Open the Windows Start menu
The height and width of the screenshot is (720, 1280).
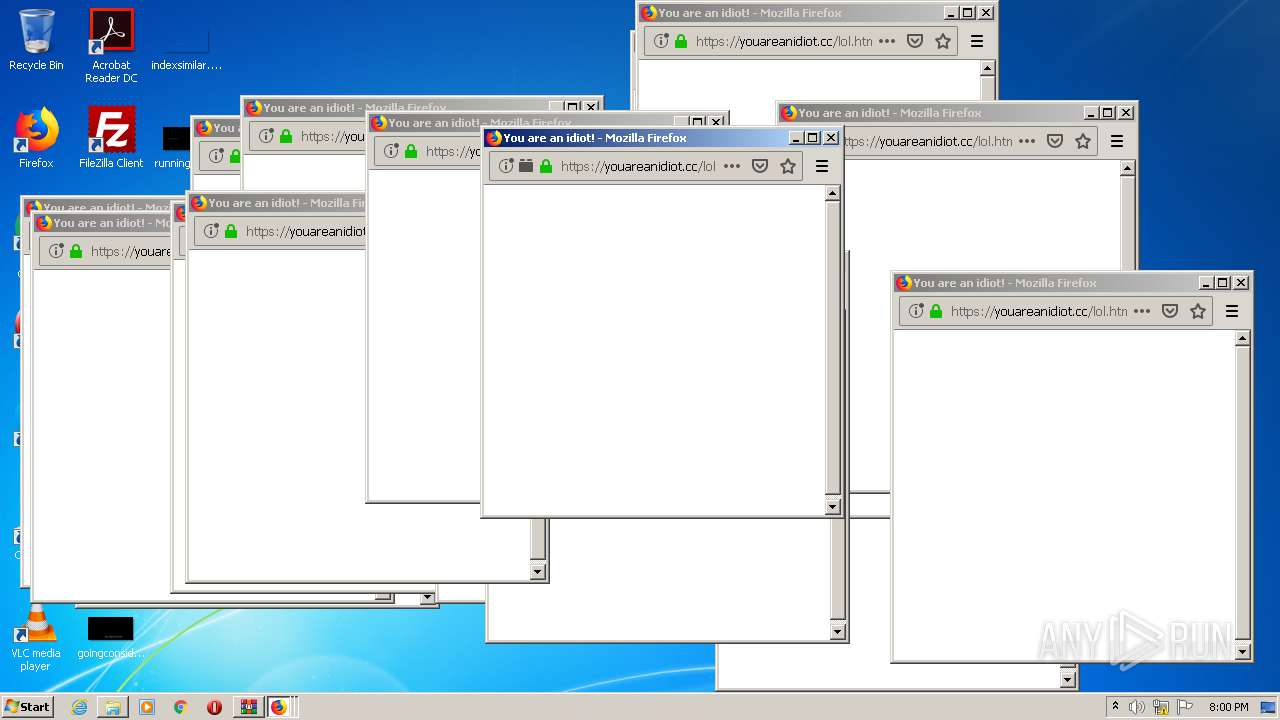[28, 706]
